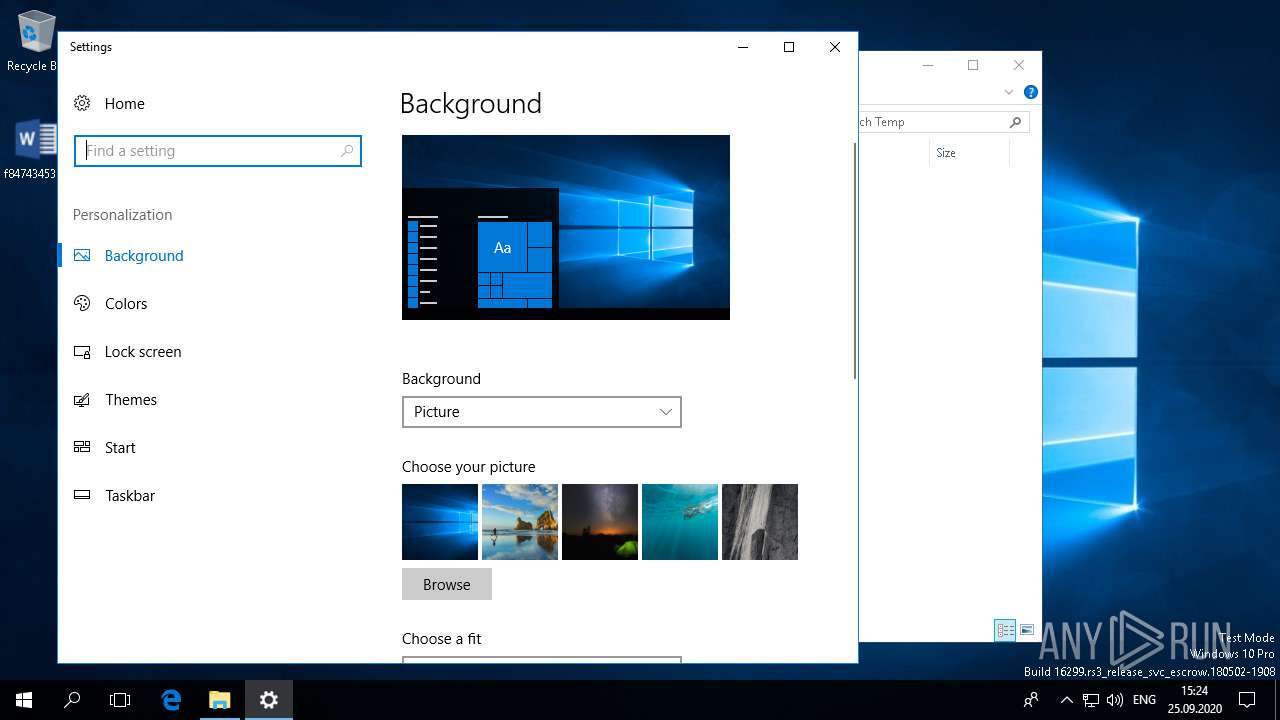Open Themes settings

click(x=131, y=399)
